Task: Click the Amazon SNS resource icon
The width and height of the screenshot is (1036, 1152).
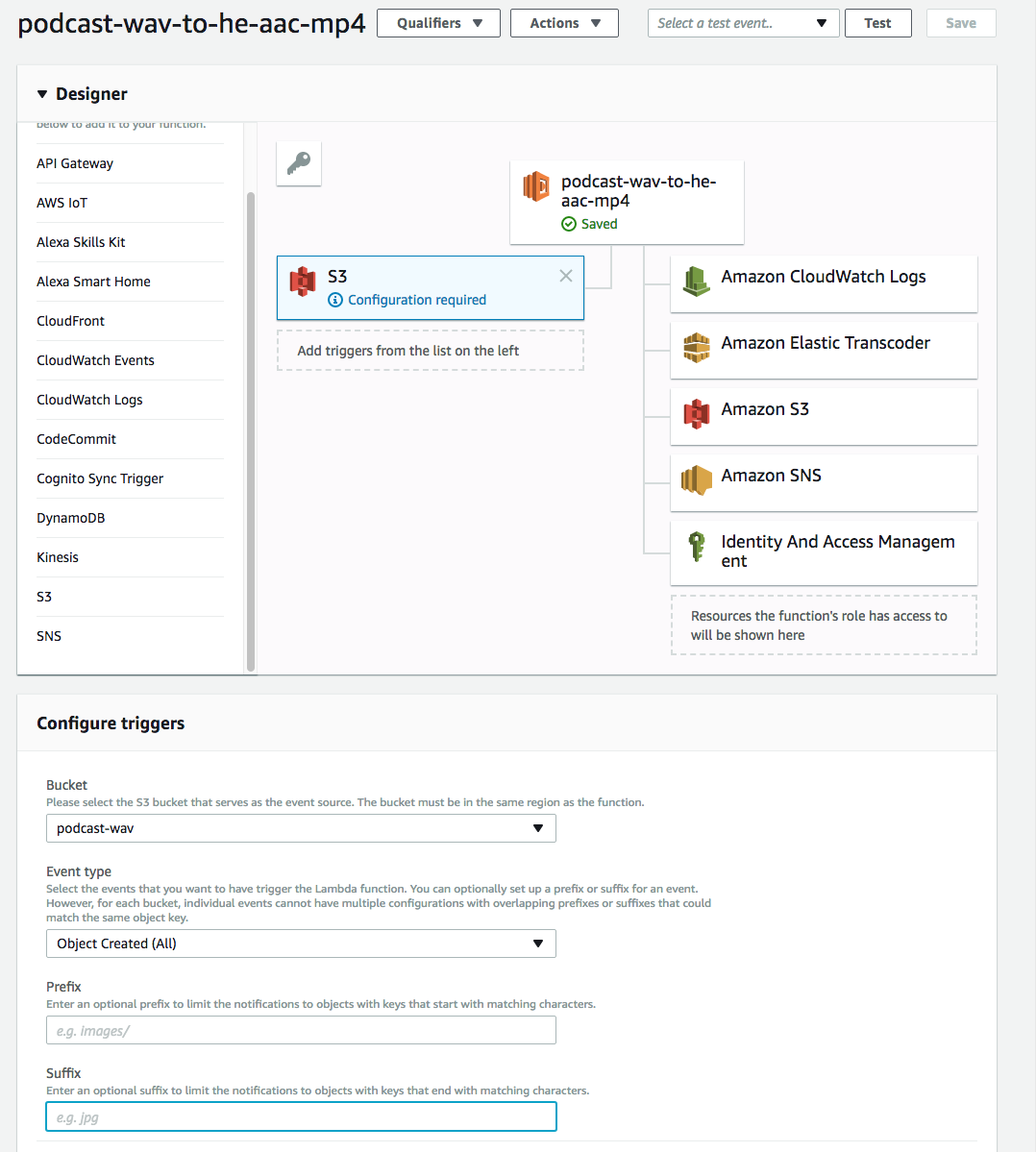Action: coord(697,480)
